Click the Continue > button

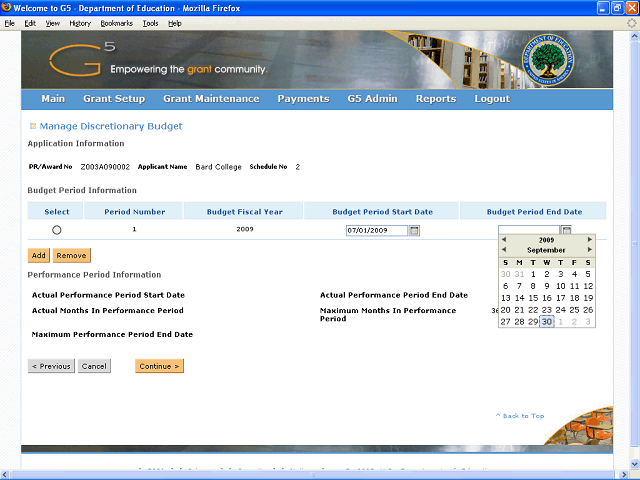(160, 366)
